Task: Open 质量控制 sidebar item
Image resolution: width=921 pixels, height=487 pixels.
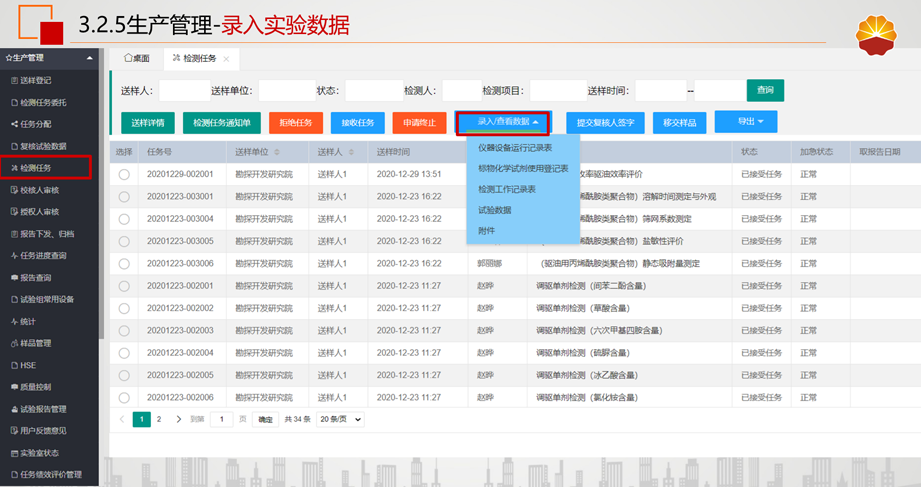Action: tap(31, 387)
